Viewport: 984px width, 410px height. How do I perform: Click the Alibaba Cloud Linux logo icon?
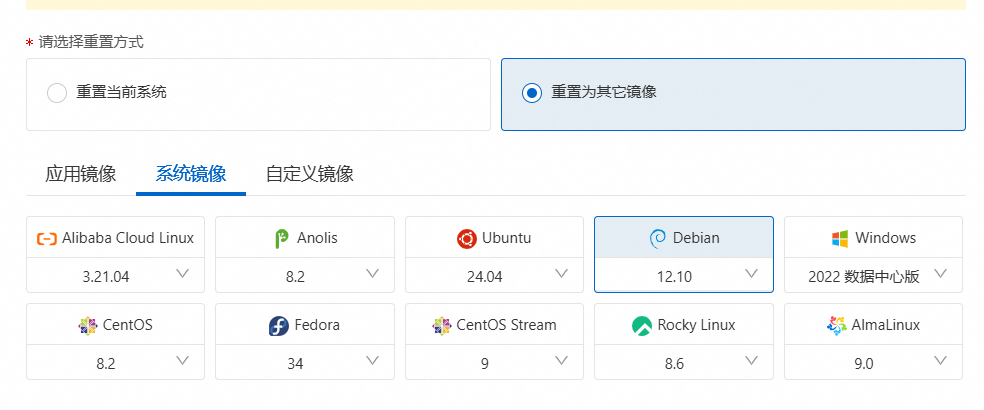pyautogui.click(x=47, y=239)
